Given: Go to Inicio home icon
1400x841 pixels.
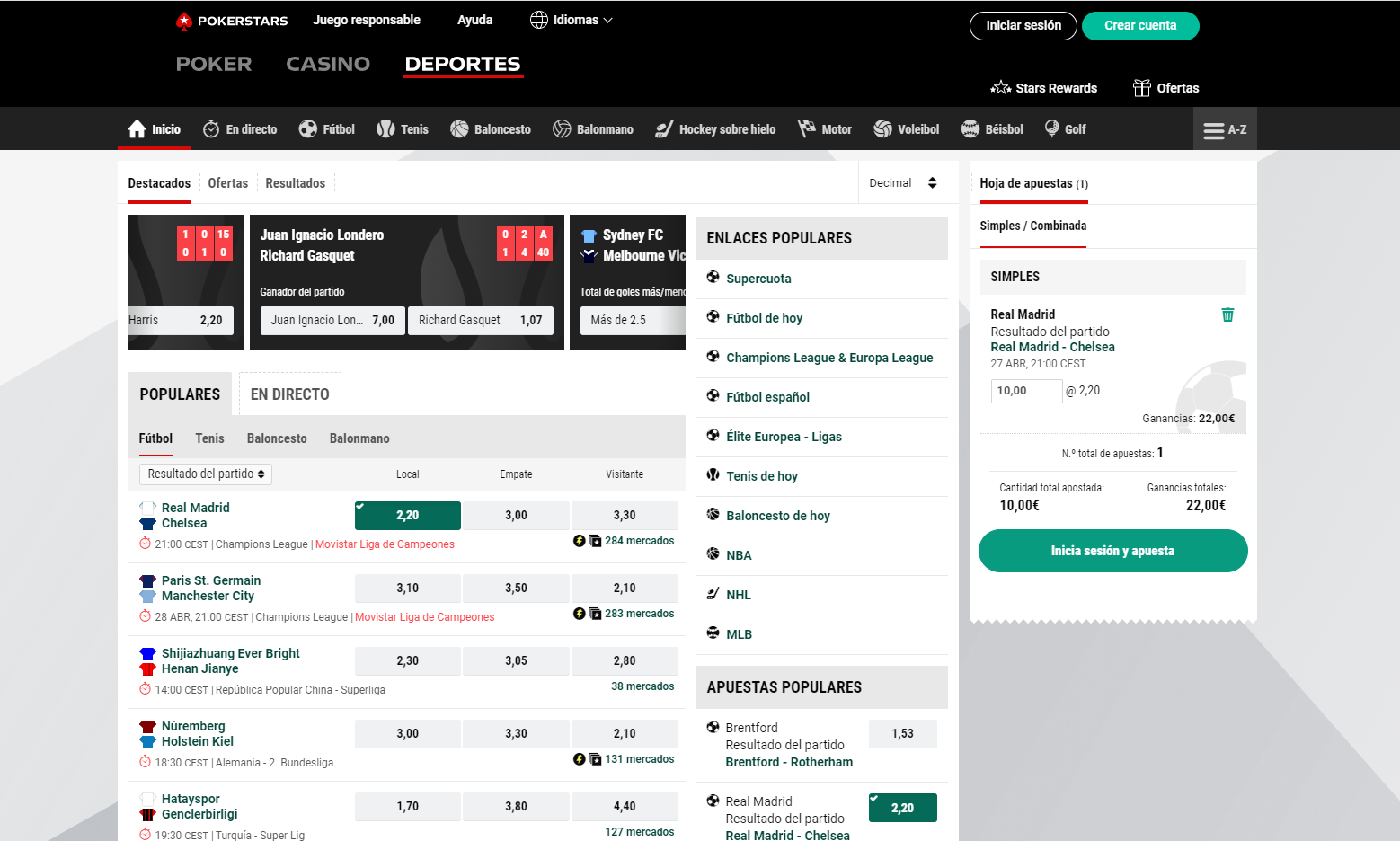Looking at the screenshot, I should tap(137, 129).
